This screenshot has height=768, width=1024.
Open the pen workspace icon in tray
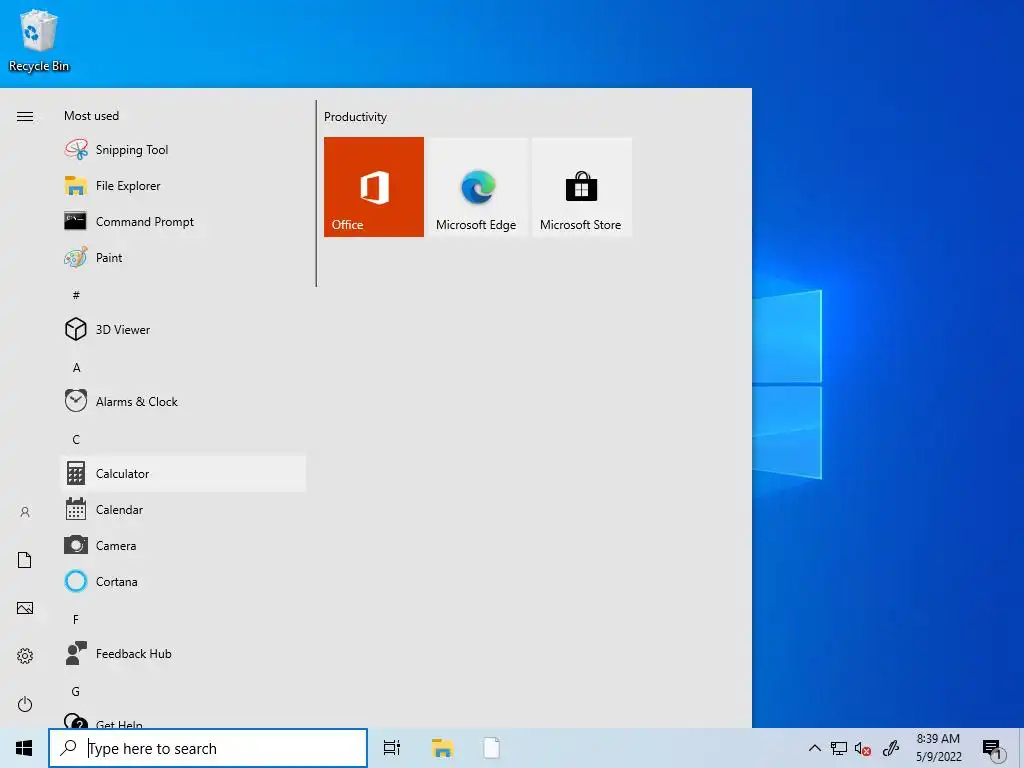(x=891, y=748)
